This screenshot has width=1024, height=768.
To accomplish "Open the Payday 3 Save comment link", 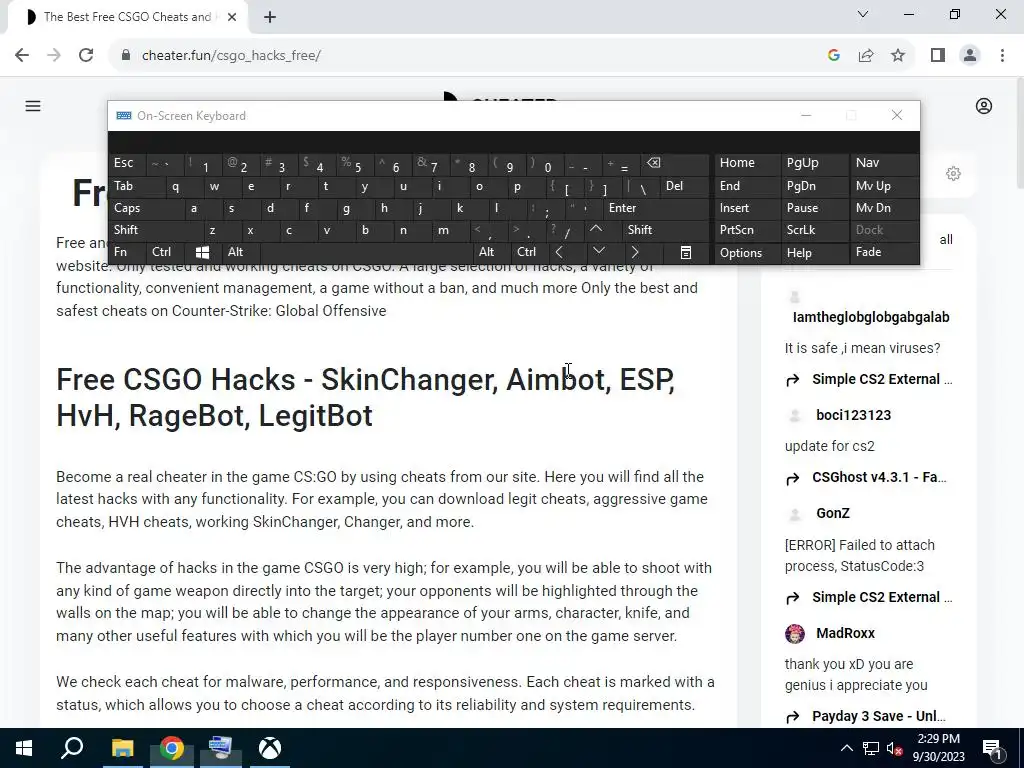I will click(x=878, y=716).
